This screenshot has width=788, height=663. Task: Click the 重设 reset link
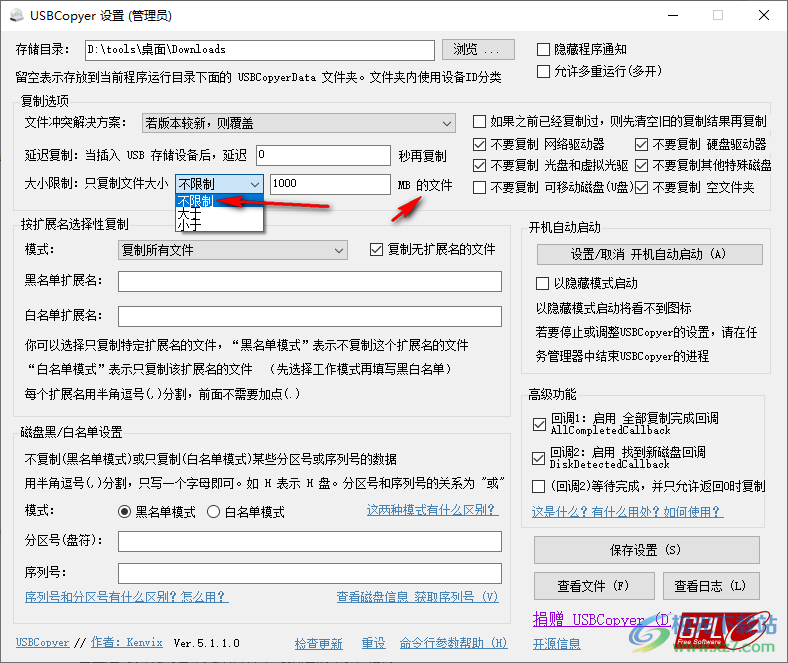pos(373,643)
